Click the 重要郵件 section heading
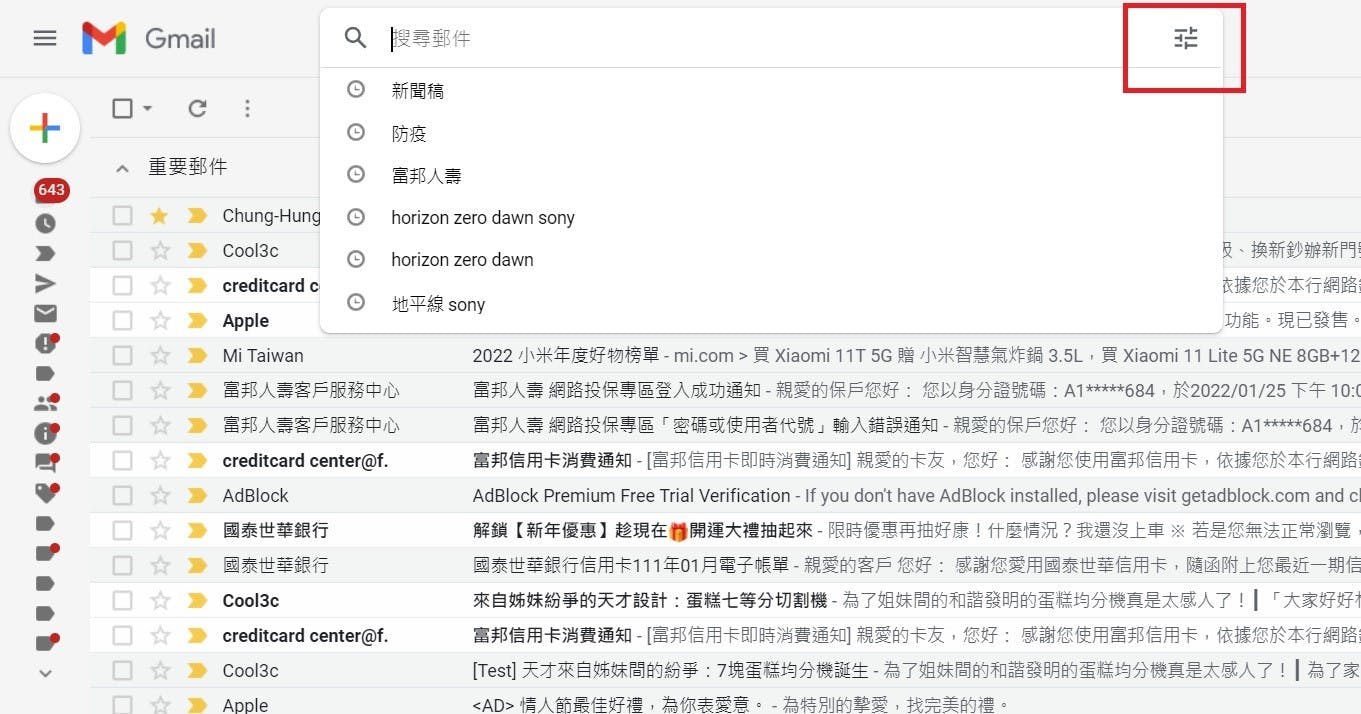The width and height of the screenshot is (1361, 714). 188,167
